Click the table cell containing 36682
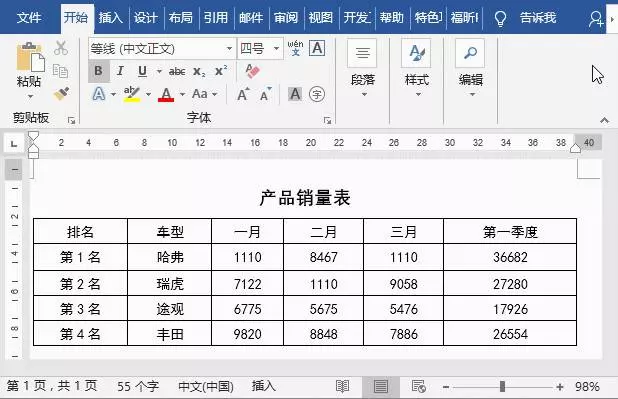618x399 pixels. [x=510, y=257]
